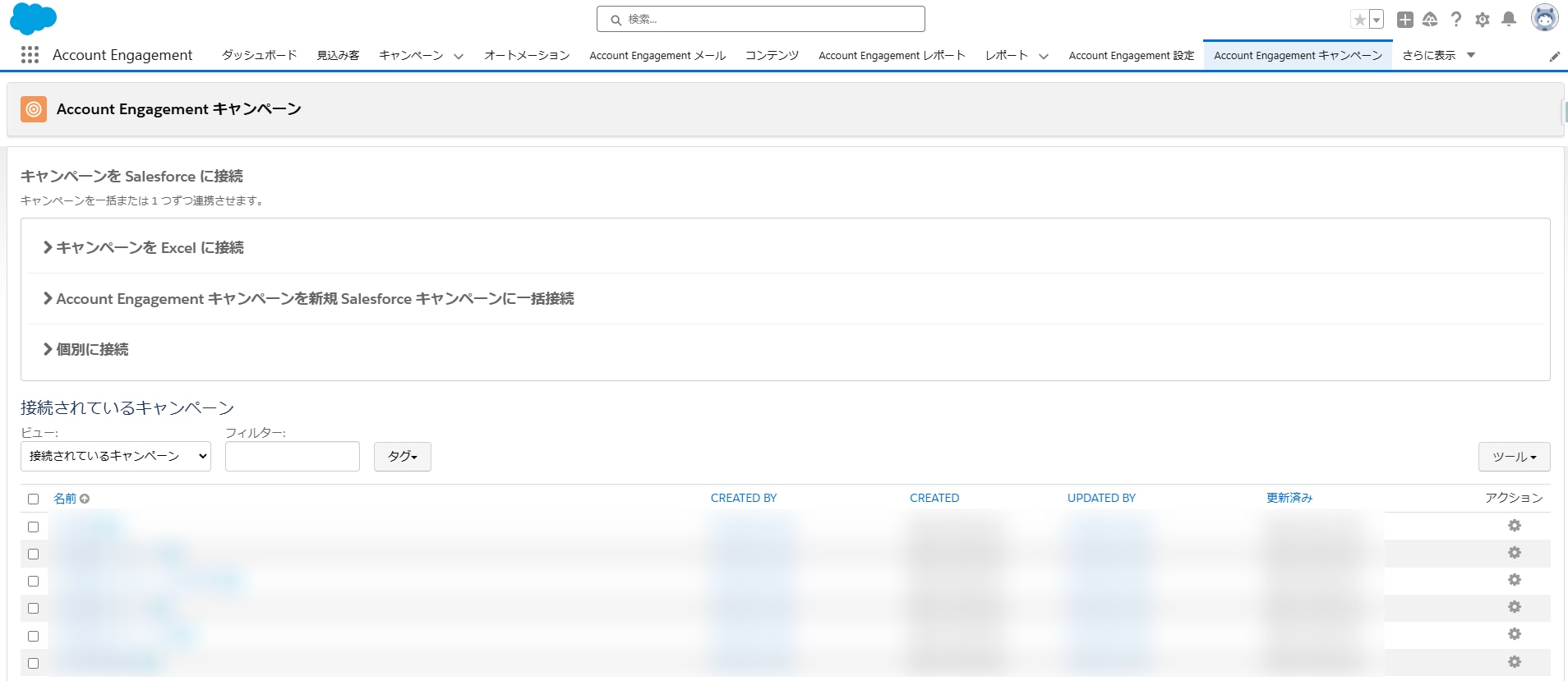
Task: Open the setup gear icon in header
Action: (x=1483, y=20)
